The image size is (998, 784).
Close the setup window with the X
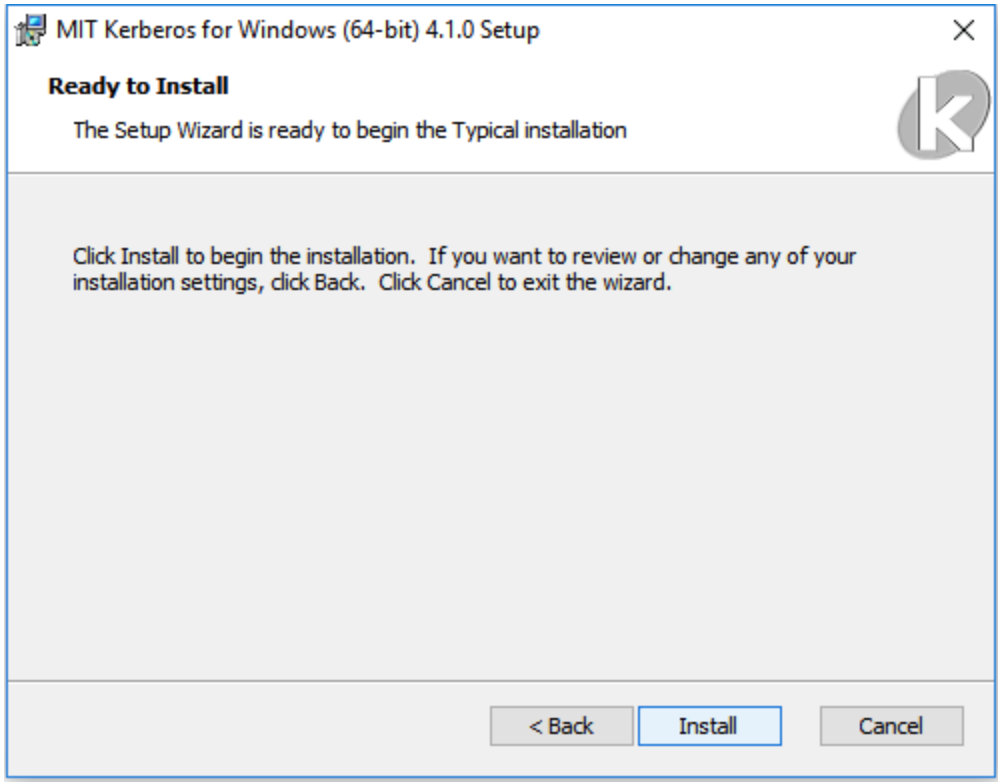pos(964,30)
